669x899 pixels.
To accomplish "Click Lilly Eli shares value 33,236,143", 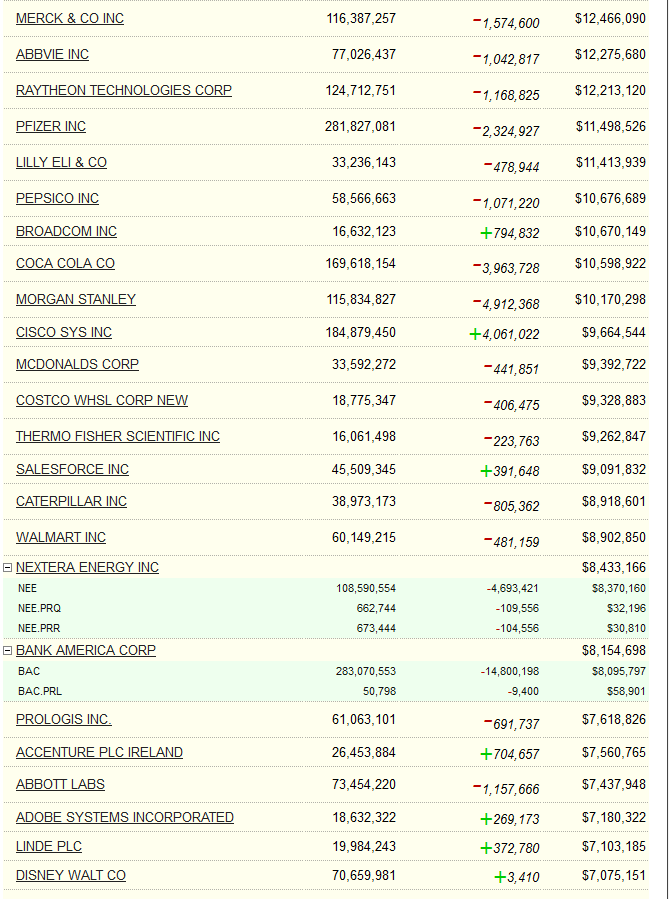I will coord(364,163).
